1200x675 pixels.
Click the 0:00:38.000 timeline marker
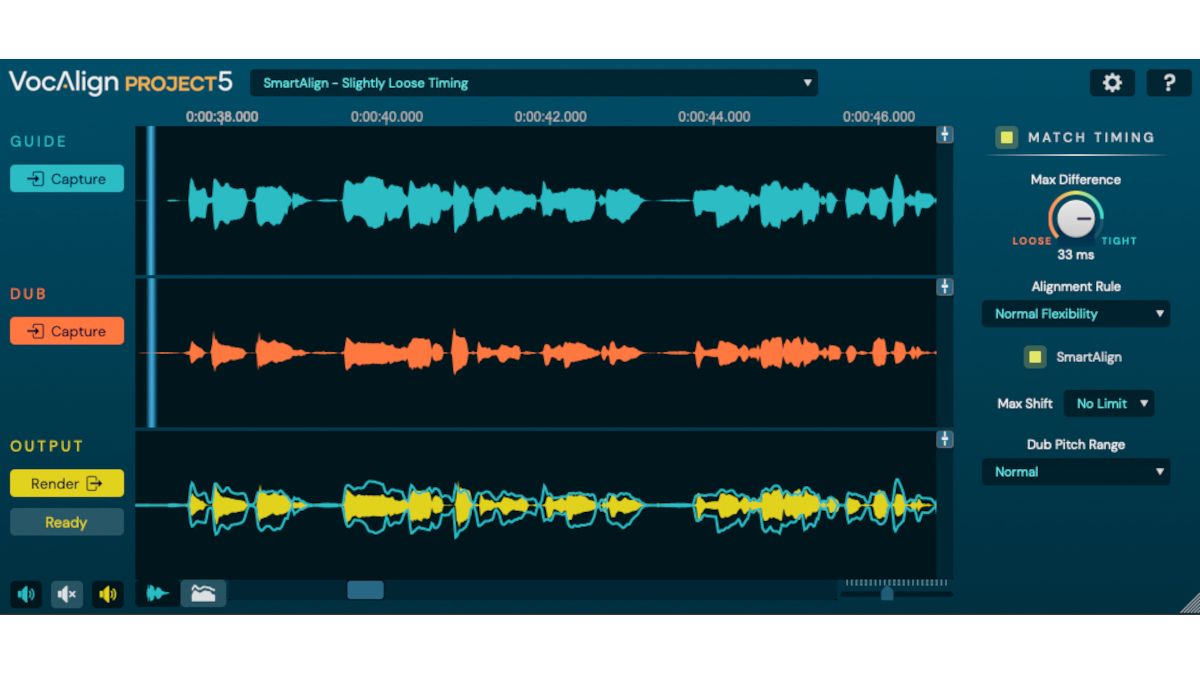click(x=222, y=117)
